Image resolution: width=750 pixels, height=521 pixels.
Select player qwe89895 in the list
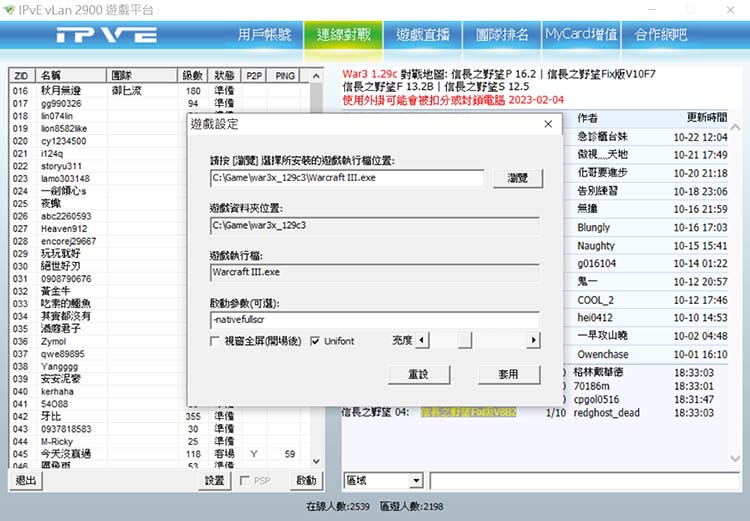[x=63, y=354]
